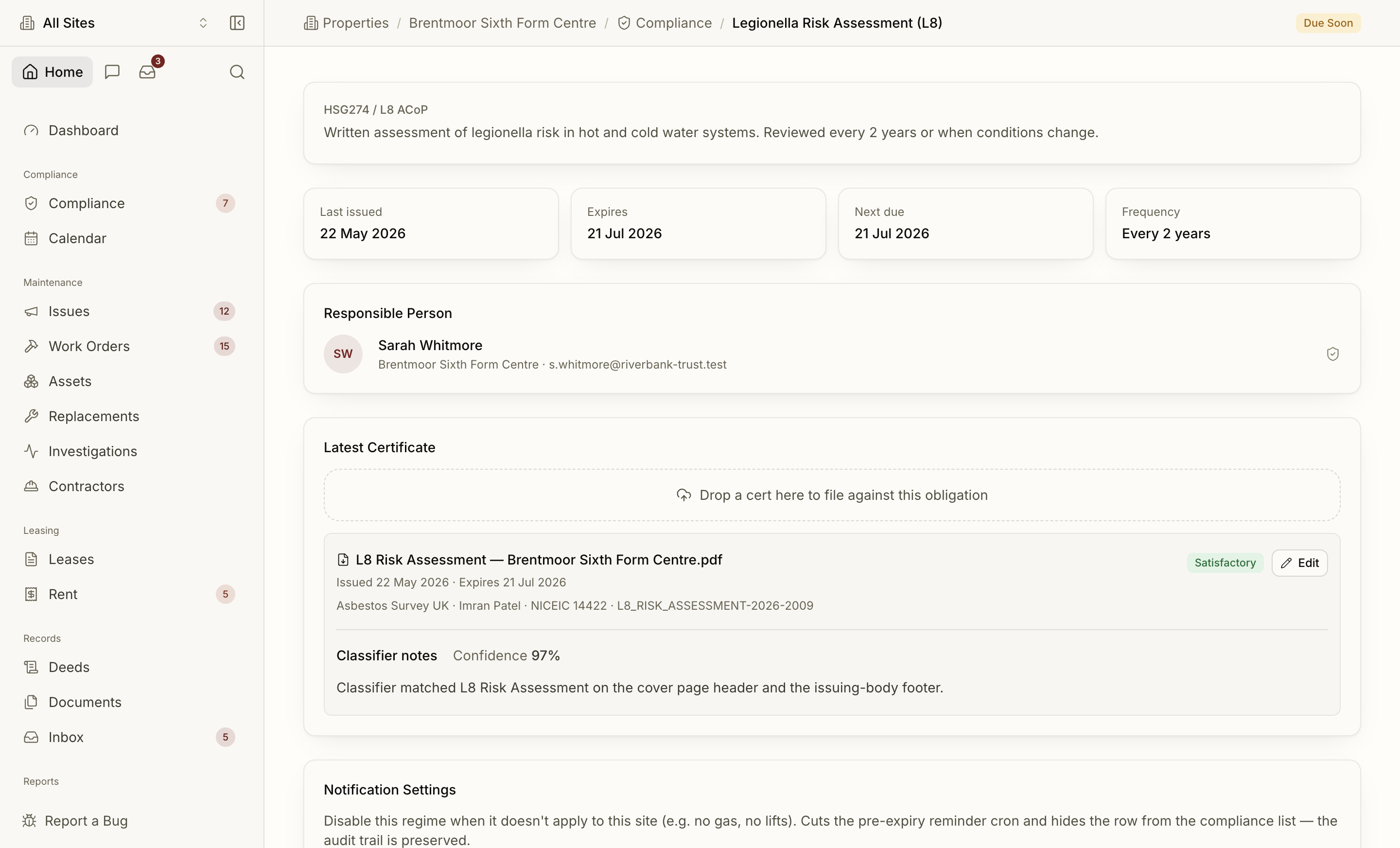Click the Work Orders count badge 15
Screen dimensions: 1400x848
[x=225, y=346]
